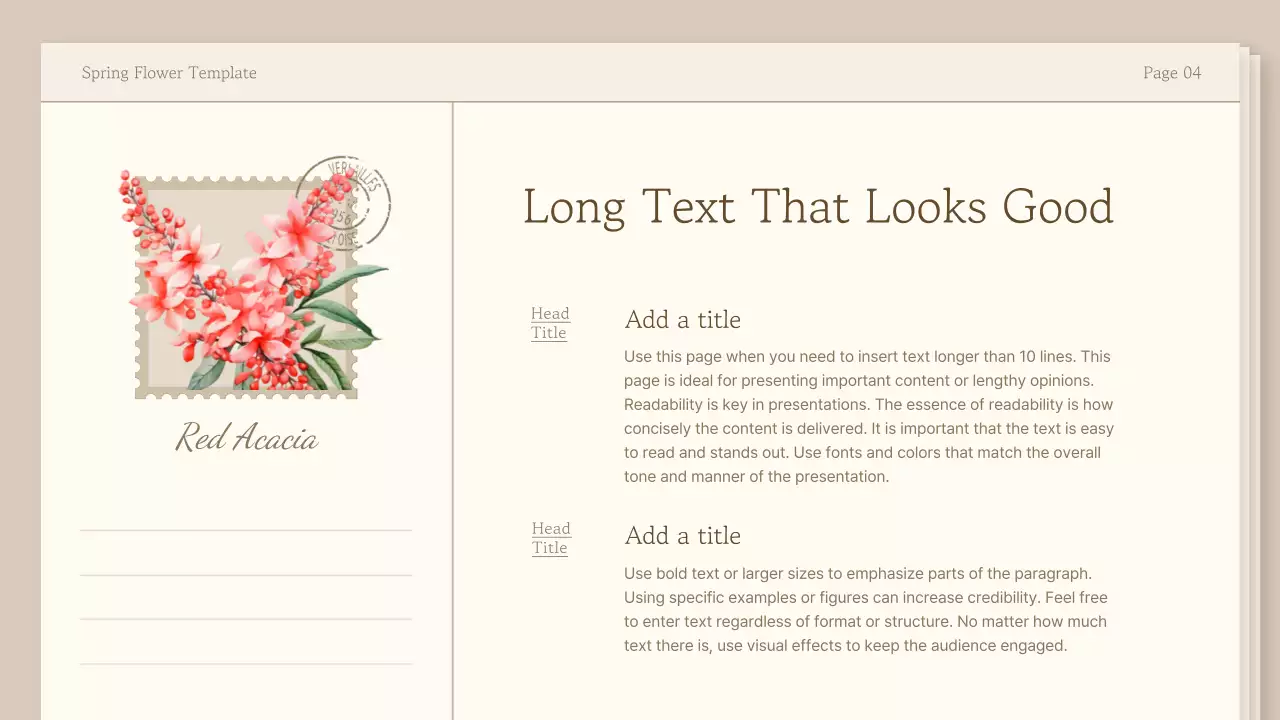Click the paragraph starting 'Use this page when'
Image resolution: width=1280 pixels, height=720 pixels.
868,417
